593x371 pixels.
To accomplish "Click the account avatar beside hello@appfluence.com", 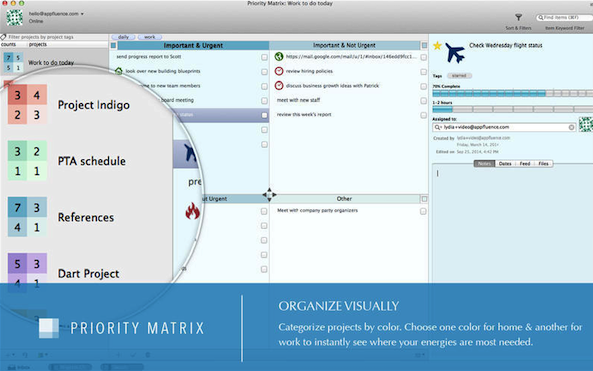I will coord(14,17).
